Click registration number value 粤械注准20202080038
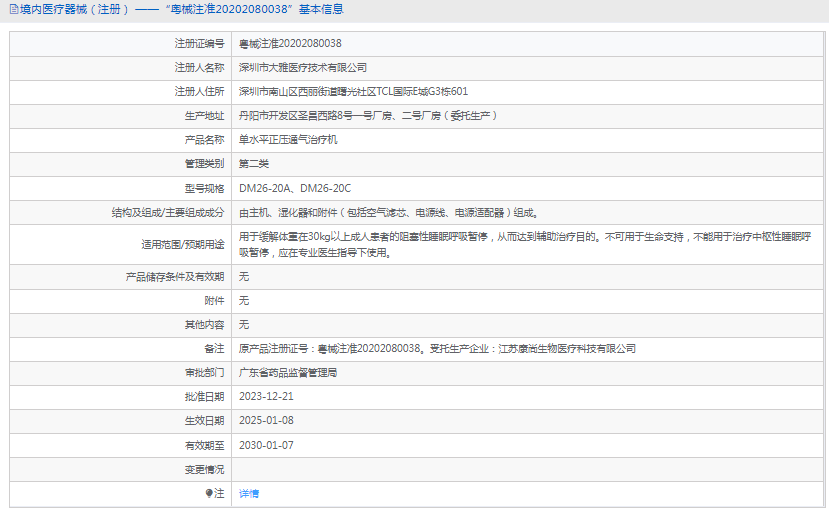829x512 pixels. click(290, 43)
